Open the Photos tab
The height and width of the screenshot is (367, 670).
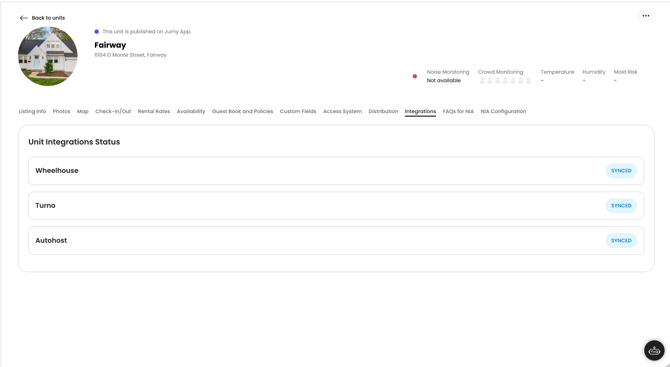(61, 112)
